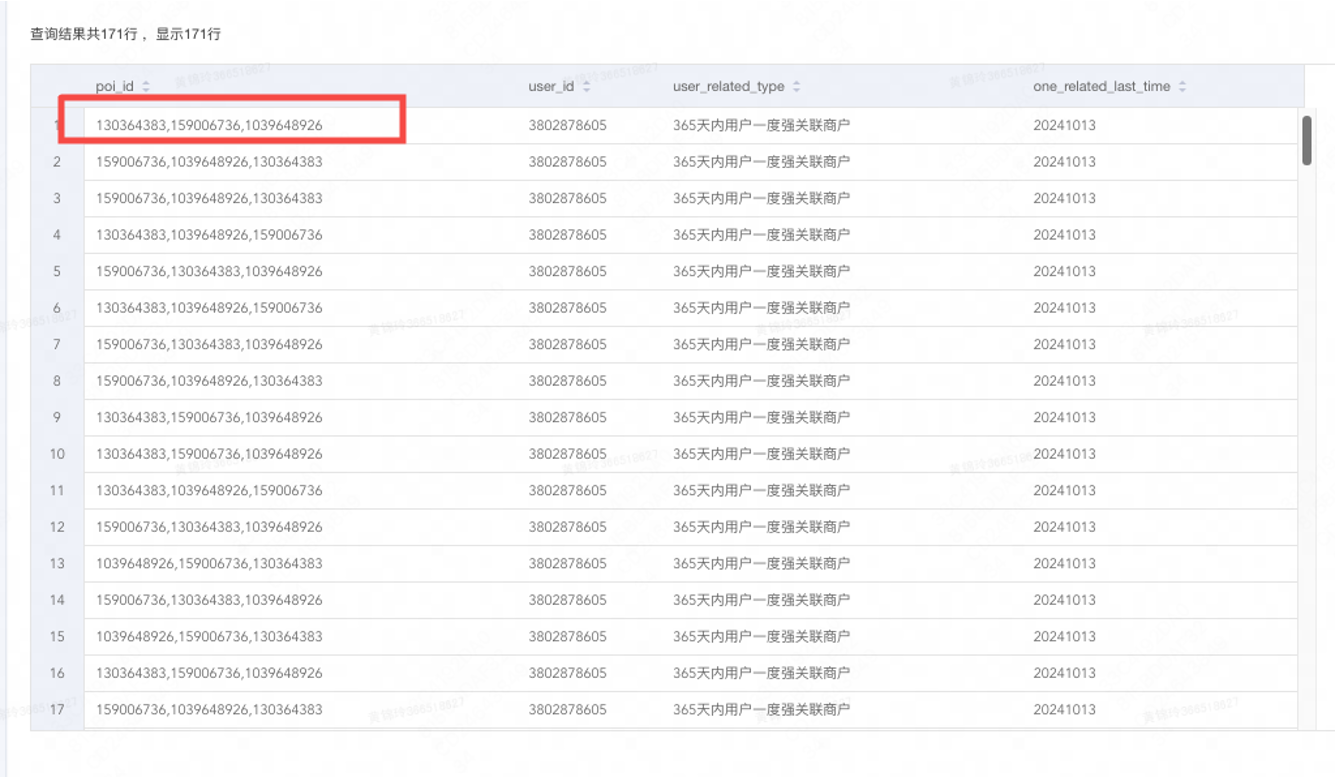Viewport: 1336px width, 778px height.
Task: Click sort arrows next to one_related_last_time
Action: point(1182,87)
